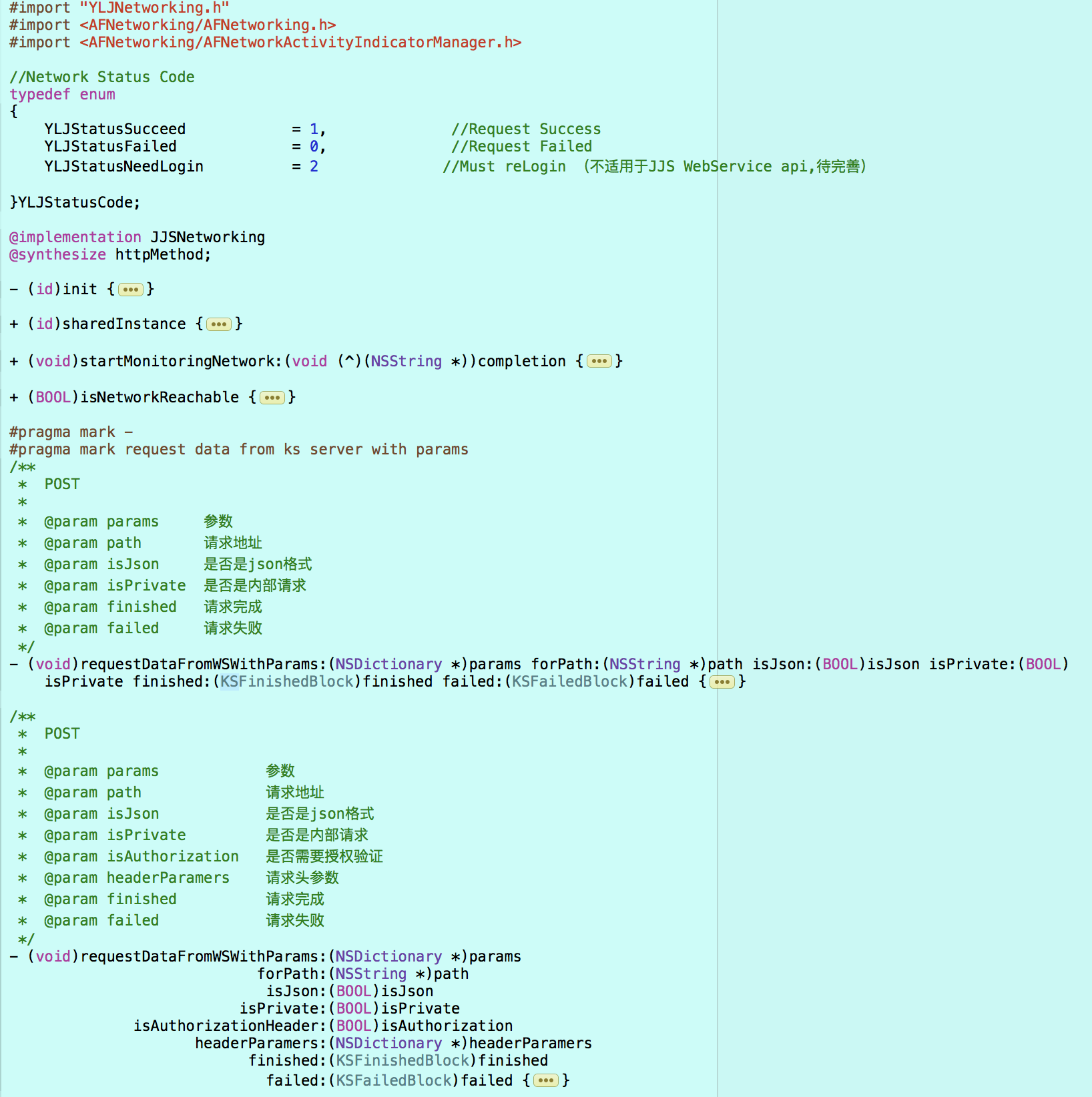Click the //Network Status Code comment
Screen dimensions: 1092x1097
point(102,77)
